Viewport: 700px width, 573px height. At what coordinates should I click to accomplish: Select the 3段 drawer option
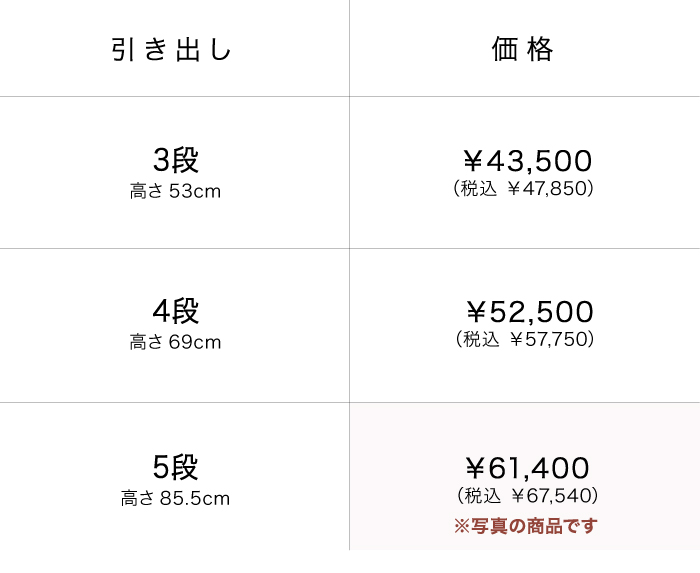pos(175,160)
